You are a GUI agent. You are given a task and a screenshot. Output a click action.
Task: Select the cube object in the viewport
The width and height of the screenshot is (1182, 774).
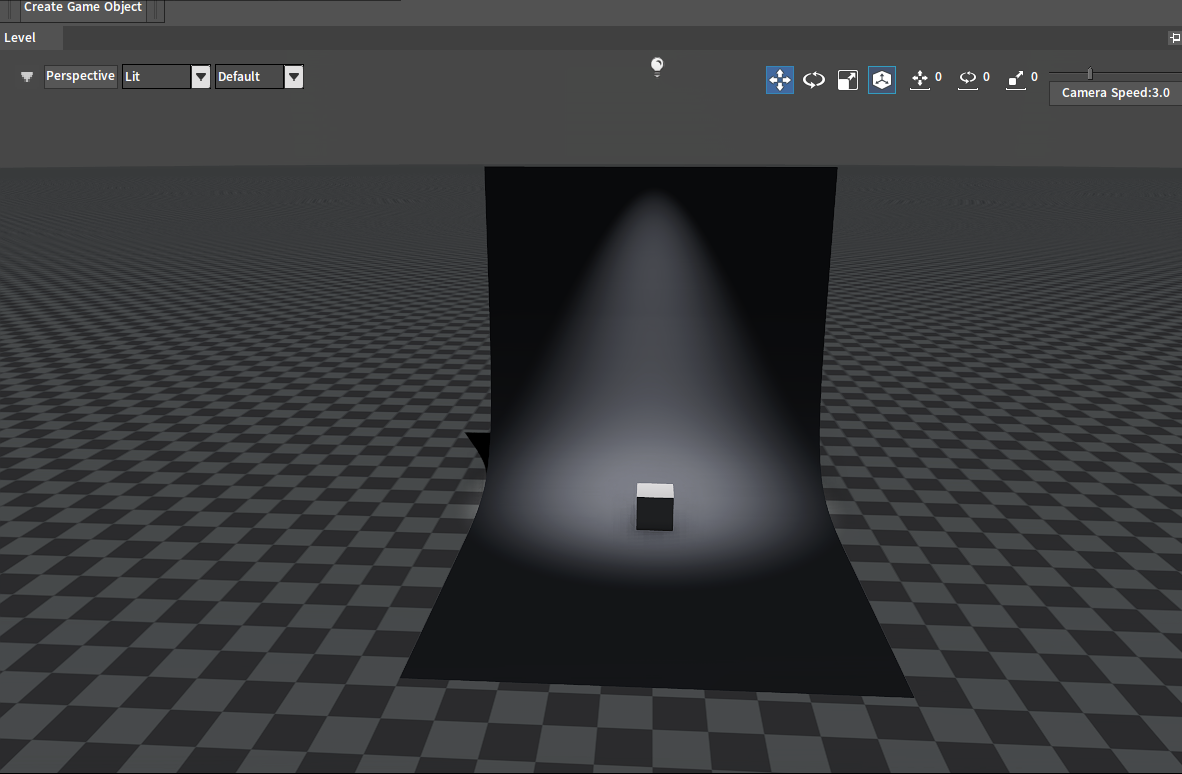pyautogui.click(x=654, y=506)
